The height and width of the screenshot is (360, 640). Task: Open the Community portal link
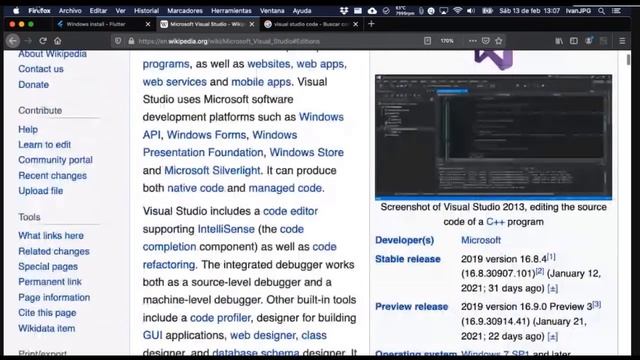pyautogui.click(x=56, y=160)
